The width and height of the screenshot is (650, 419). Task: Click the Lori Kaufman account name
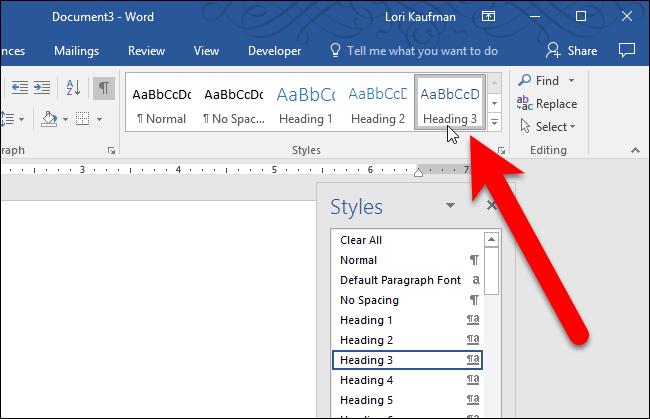(x=420, y=17)
